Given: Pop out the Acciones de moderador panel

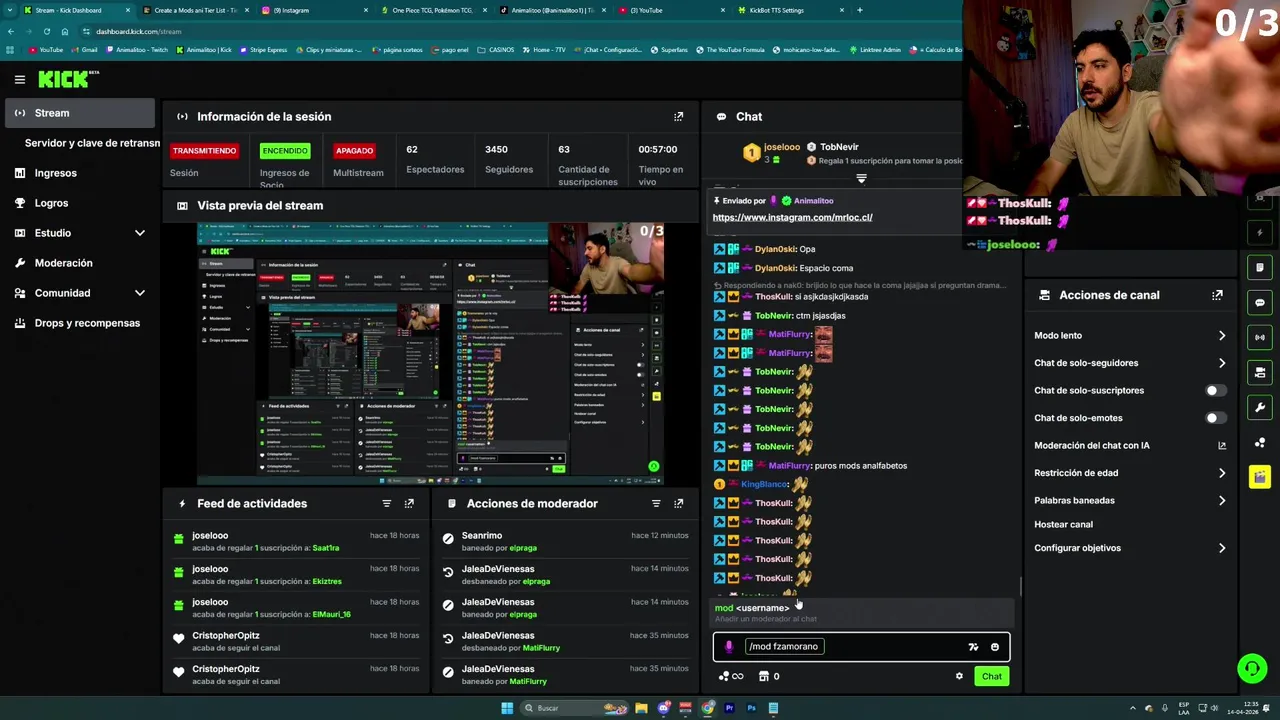Looking at the screenshot, I should tap(679, 504).
